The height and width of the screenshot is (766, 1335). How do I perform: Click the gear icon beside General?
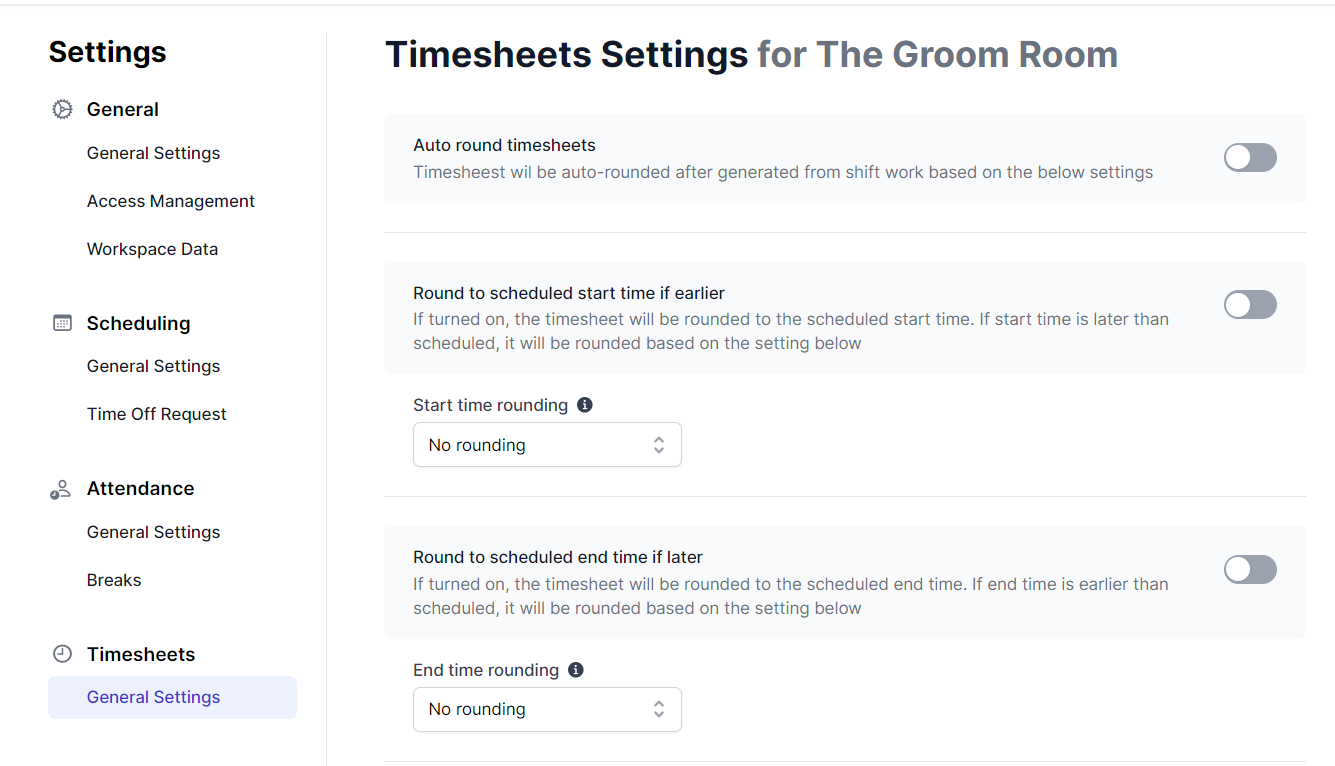61,108
